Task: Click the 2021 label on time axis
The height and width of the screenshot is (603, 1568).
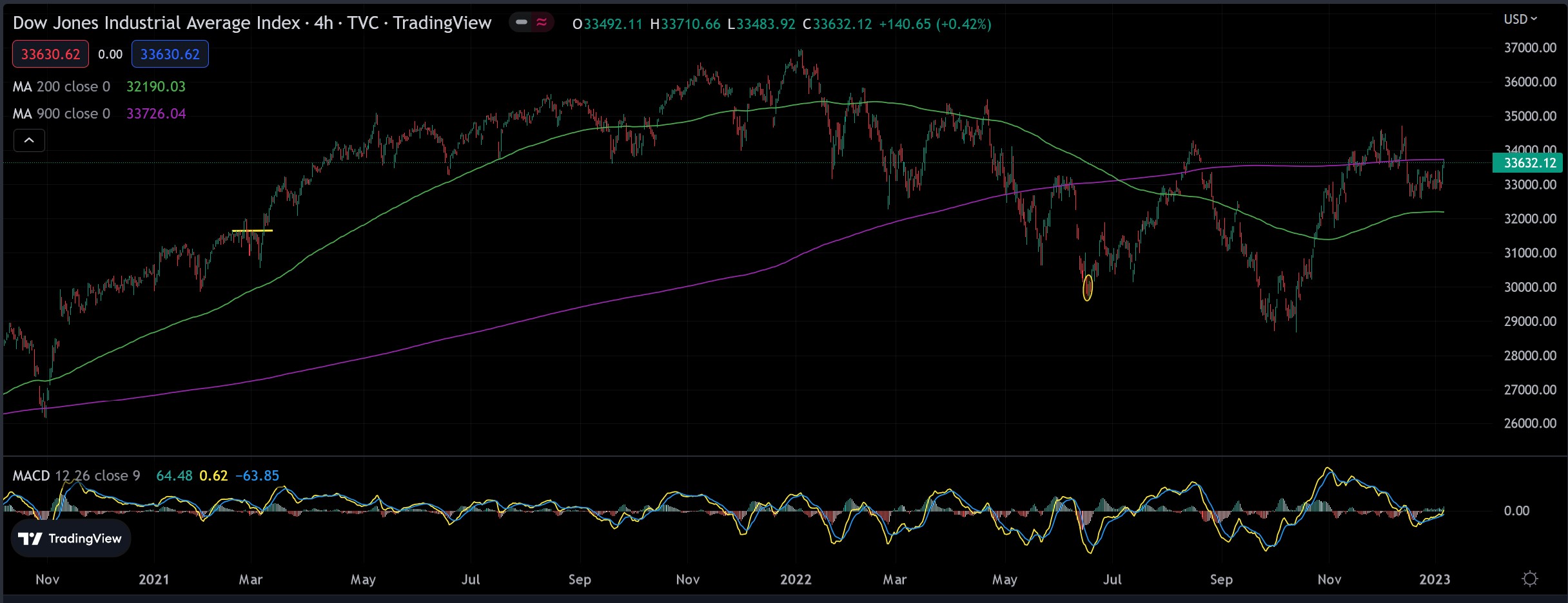Action: [x=153, y=579]
